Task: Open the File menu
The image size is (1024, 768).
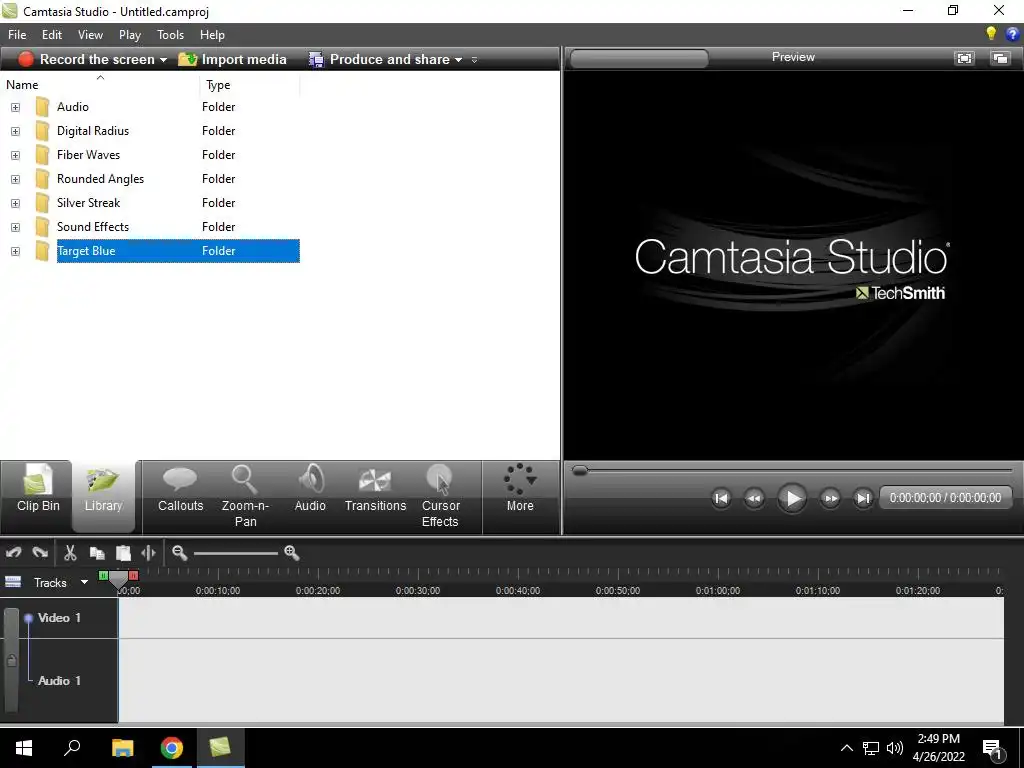Action: [x=17, y=35]
